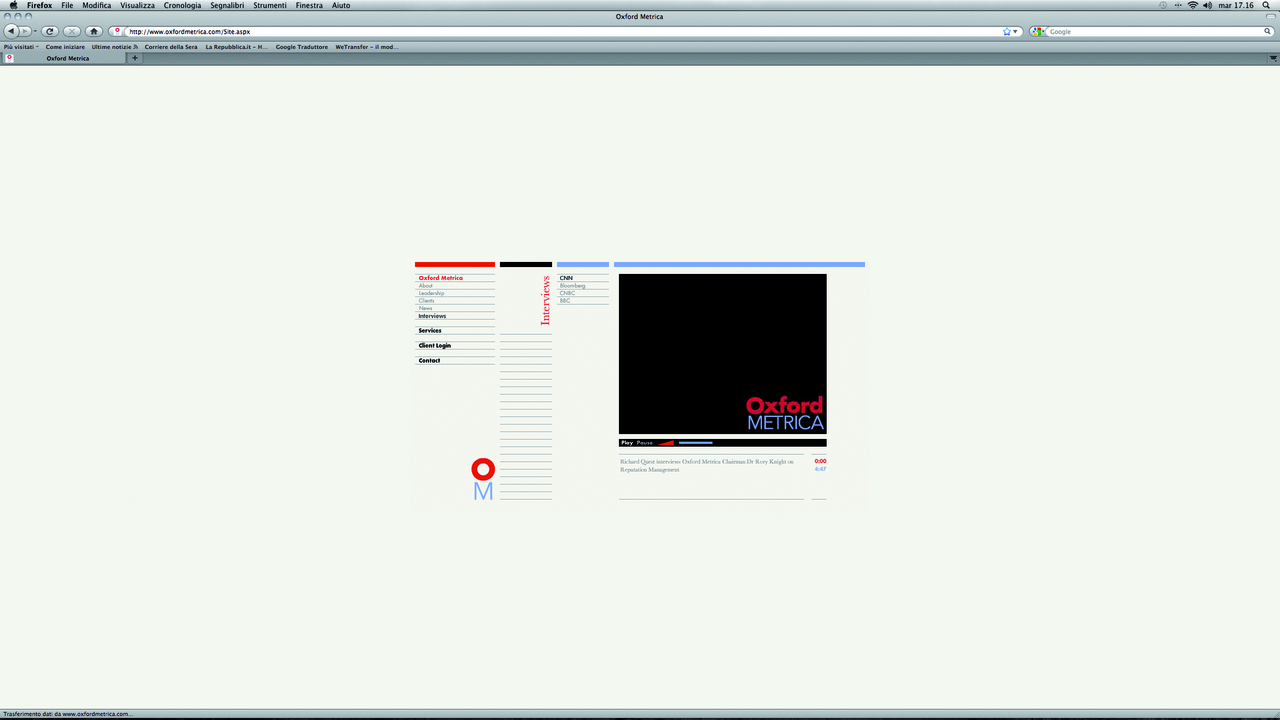Image resolution: width=1280 pixels, height=720 pixels.
Task: Click the volume icon in menu bar
Action: point(1207,5)
